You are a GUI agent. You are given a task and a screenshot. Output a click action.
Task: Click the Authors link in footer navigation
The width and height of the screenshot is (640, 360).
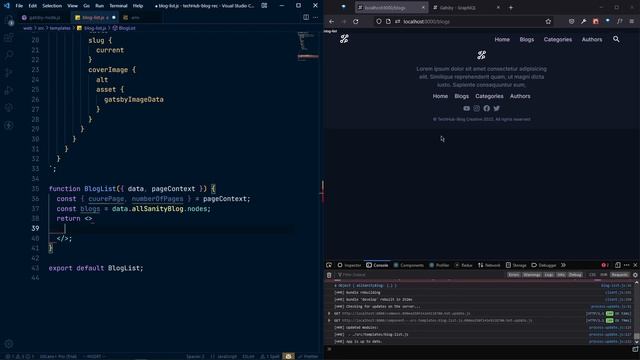coord(520,96)
